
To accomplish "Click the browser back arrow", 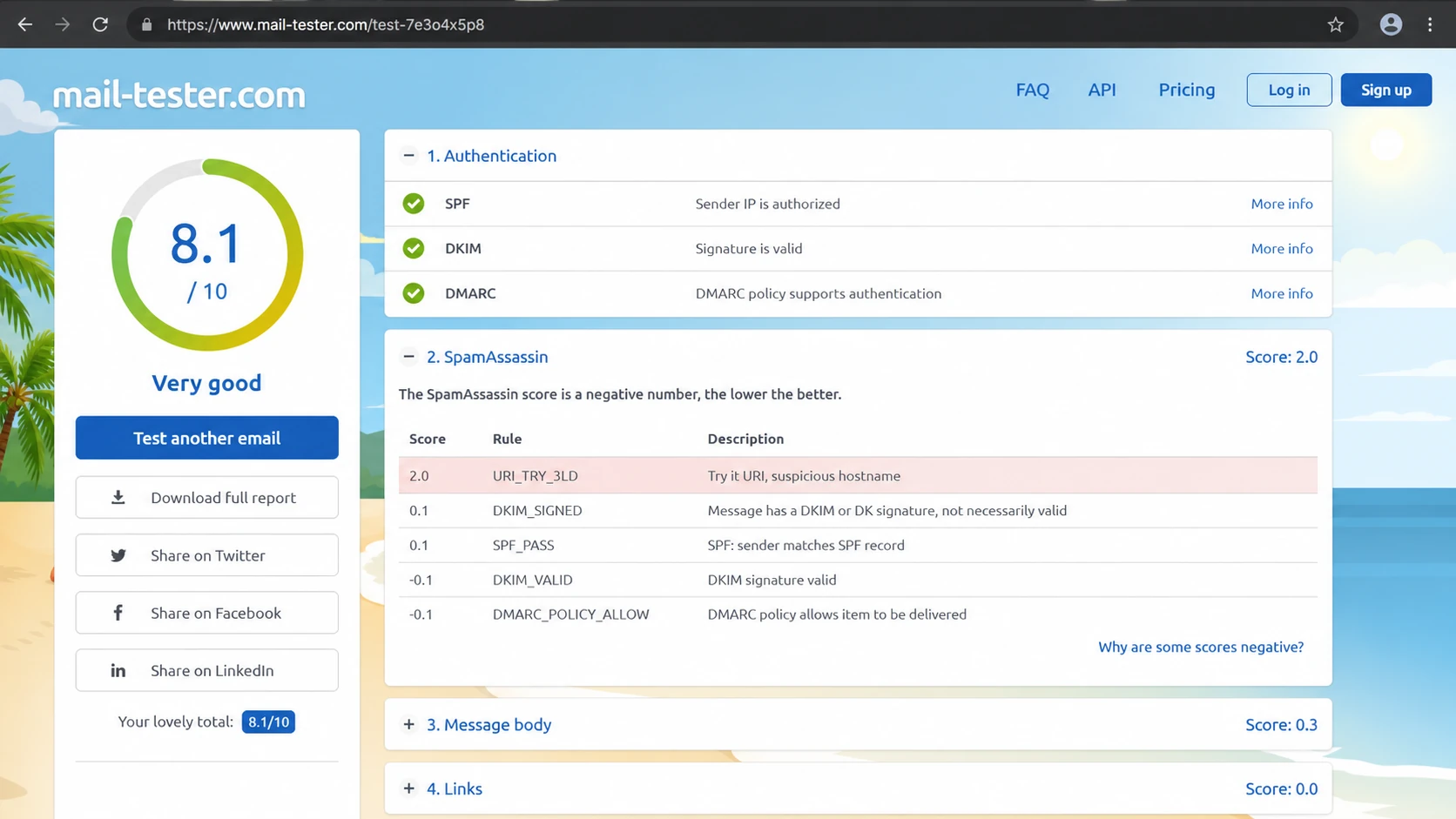I will coord(24,24).
